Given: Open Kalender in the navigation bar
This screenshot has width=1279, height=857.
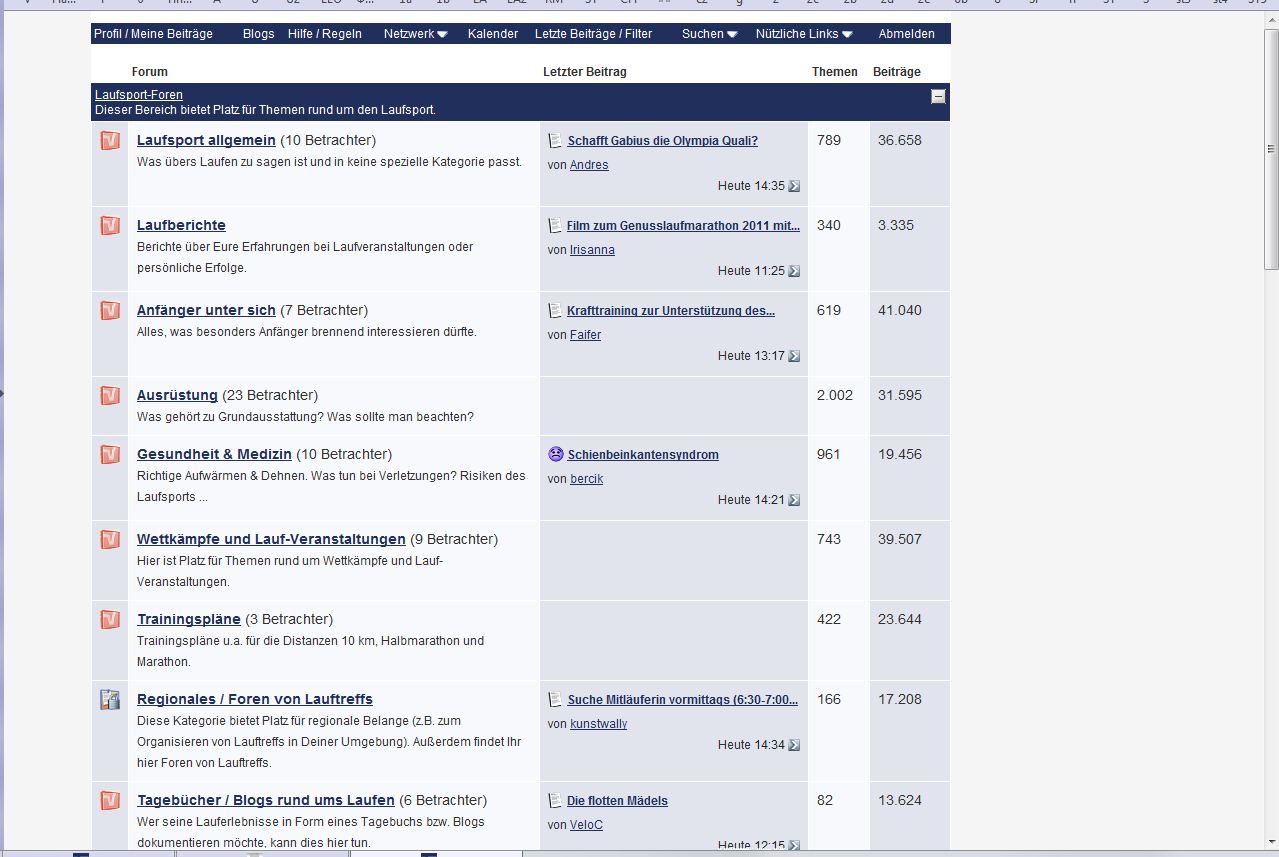Looking at the screenshot, I should pyautogui.click(x=493, y=34).
